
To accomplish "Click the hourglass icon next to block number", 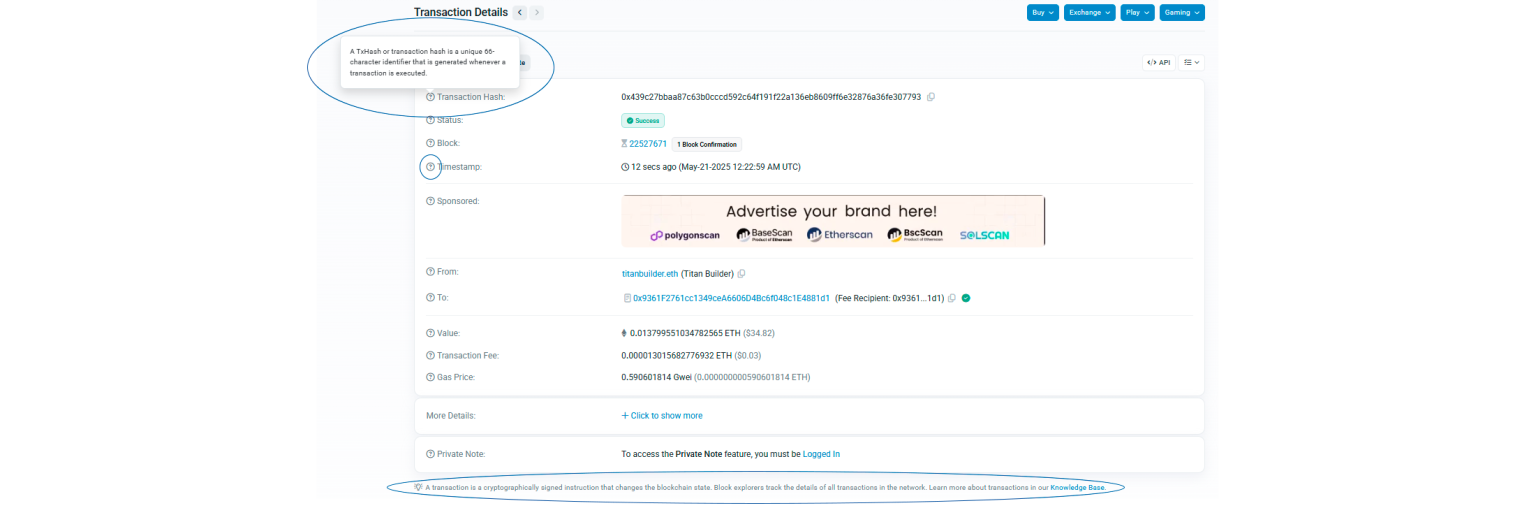I will pos(624,144).
